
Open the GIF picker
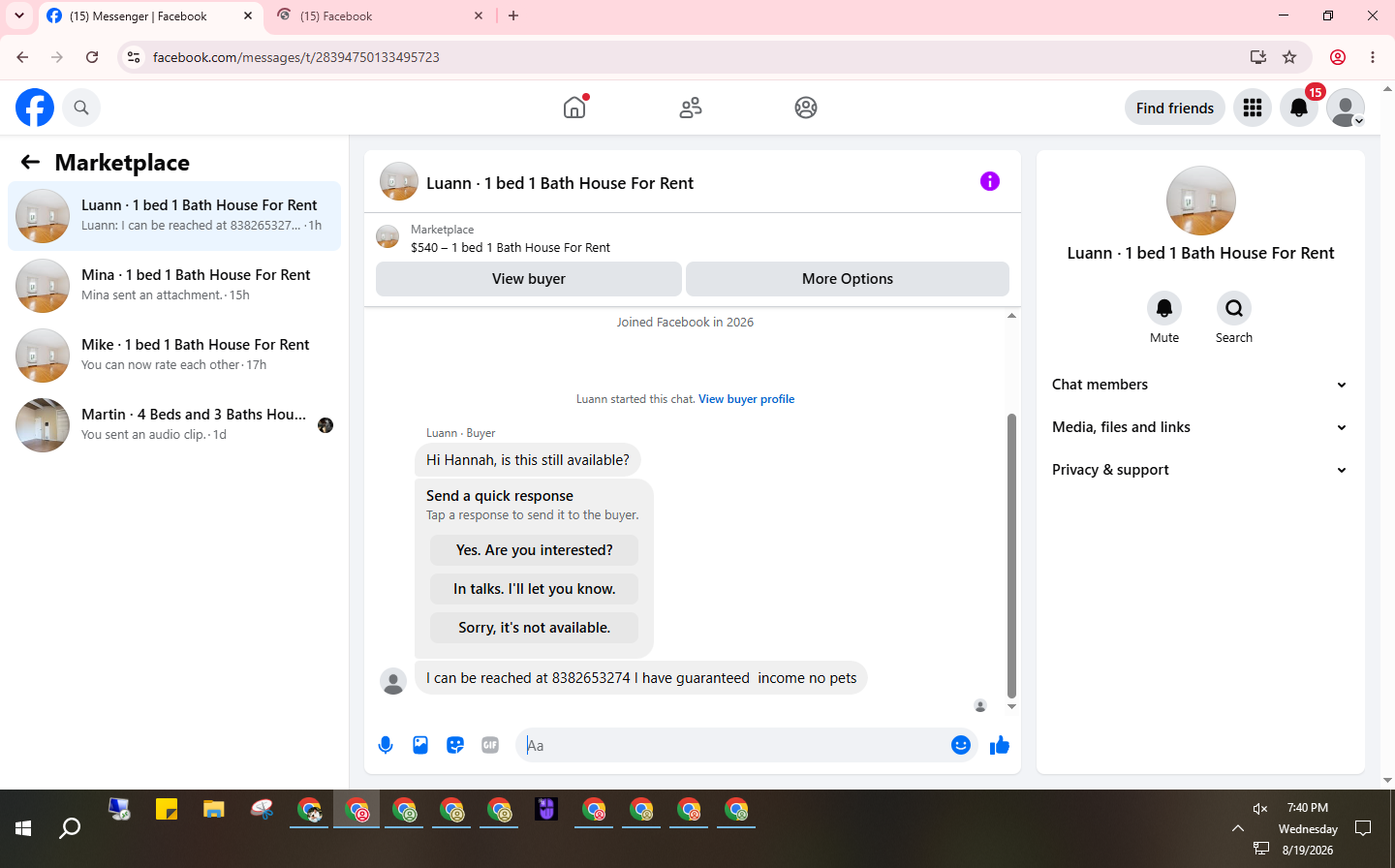point(490,745)
